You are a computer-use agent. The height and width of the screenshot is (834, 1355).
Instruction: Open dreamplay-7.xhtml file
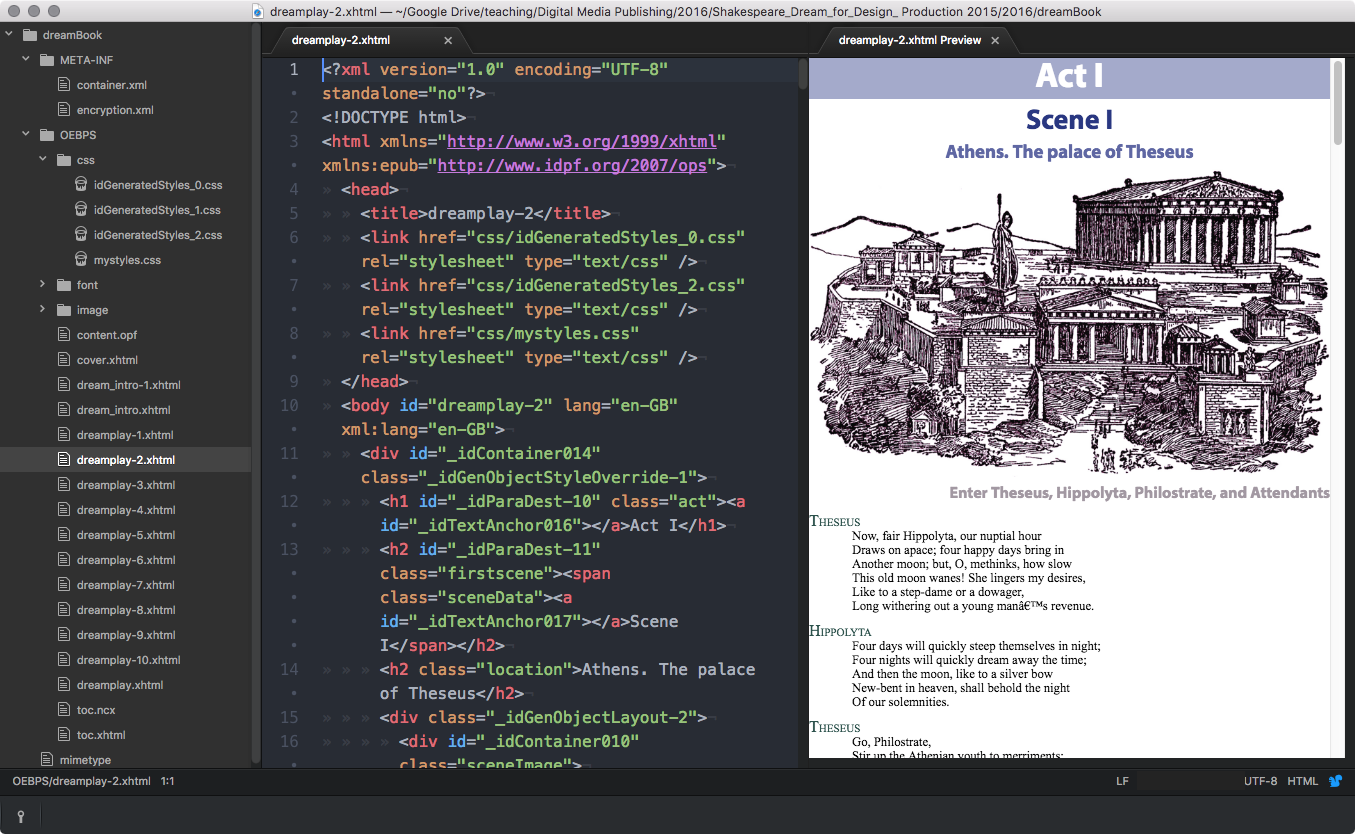pyautogui.click(x=126, y=585)
